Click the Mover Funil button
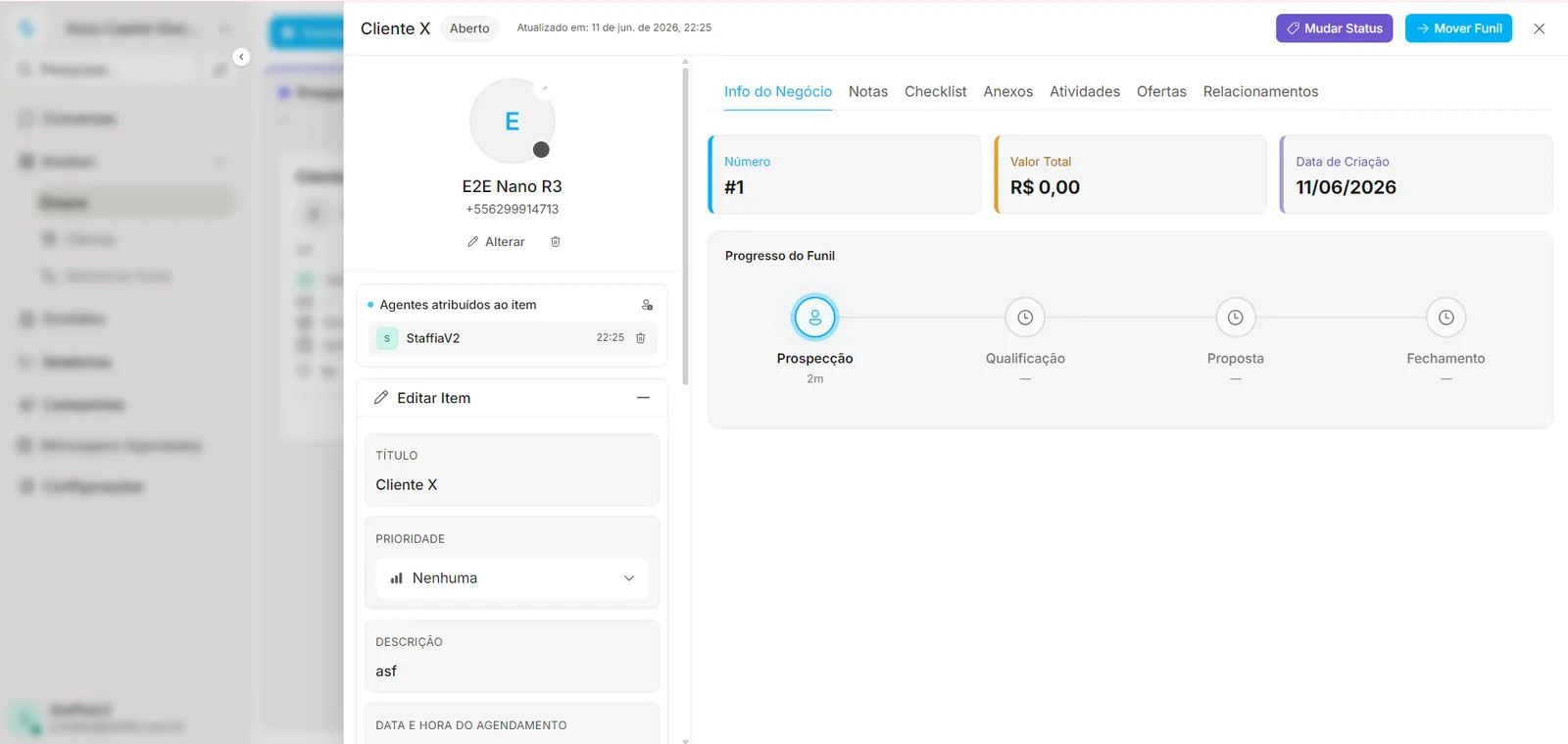Viewport: 1568px width, 744px height. click(x=1458, y=28)
